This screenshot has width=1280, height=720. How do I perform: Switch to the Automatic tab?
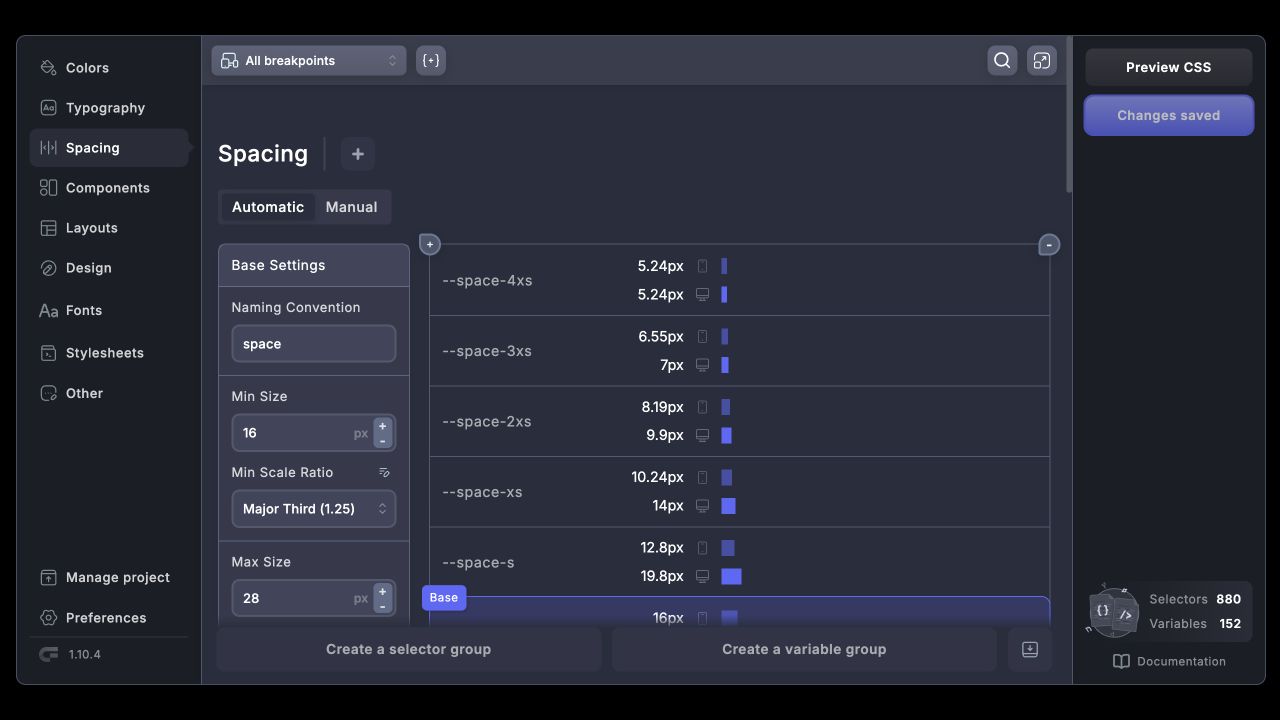point(268,207)
